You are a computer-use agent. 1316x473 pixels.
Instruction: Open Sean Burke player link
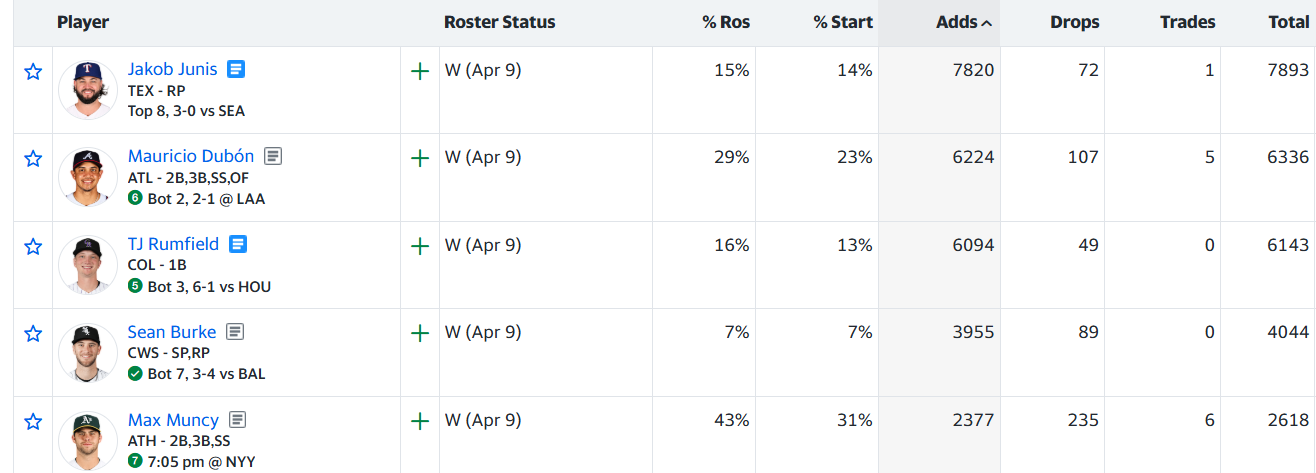coord(172,331)
